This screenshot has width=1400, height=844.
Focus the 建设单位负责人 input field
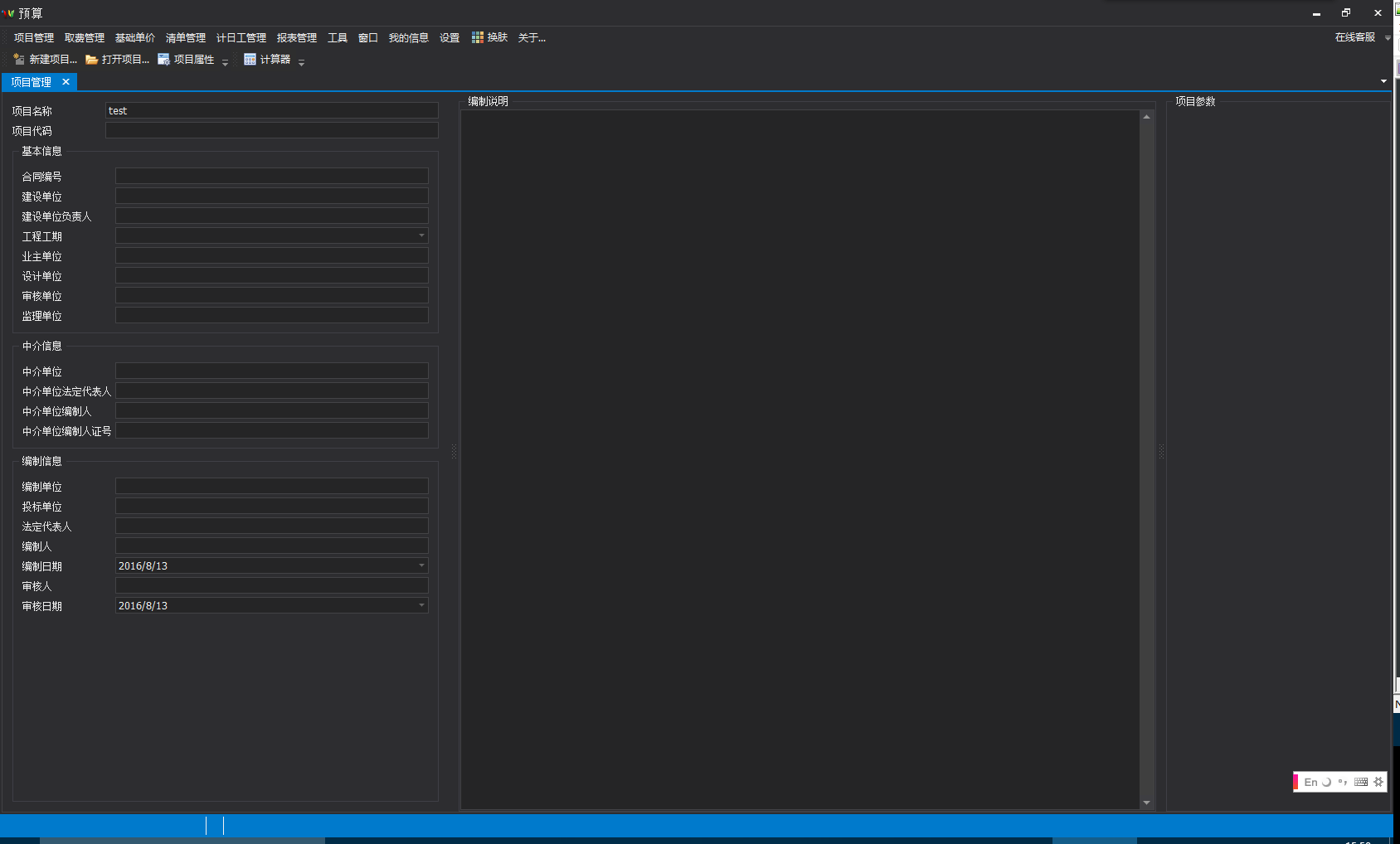coord(272,216)
